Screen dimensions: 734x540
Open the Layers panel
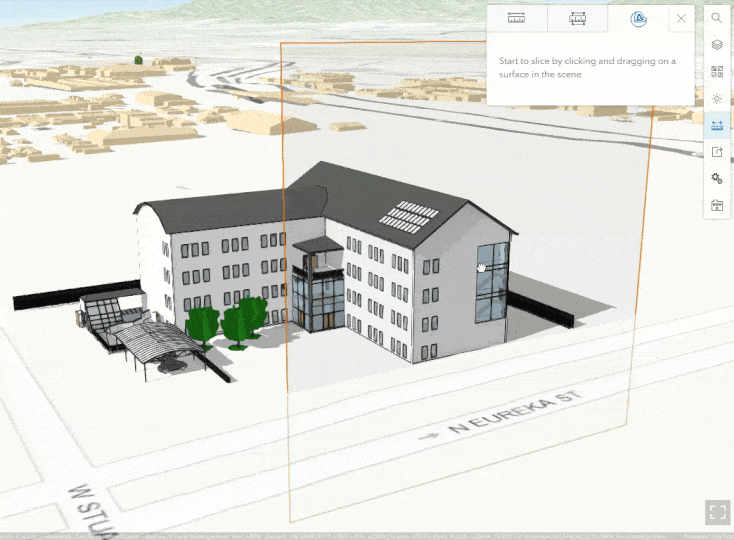(x=717, y=44)
